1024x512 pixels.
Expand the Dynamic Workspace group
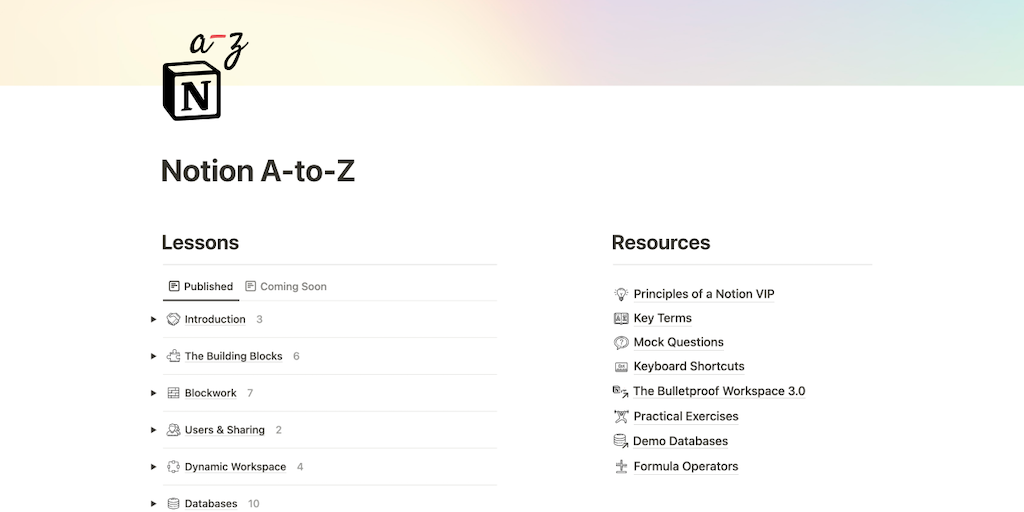[x=154, y=467]
